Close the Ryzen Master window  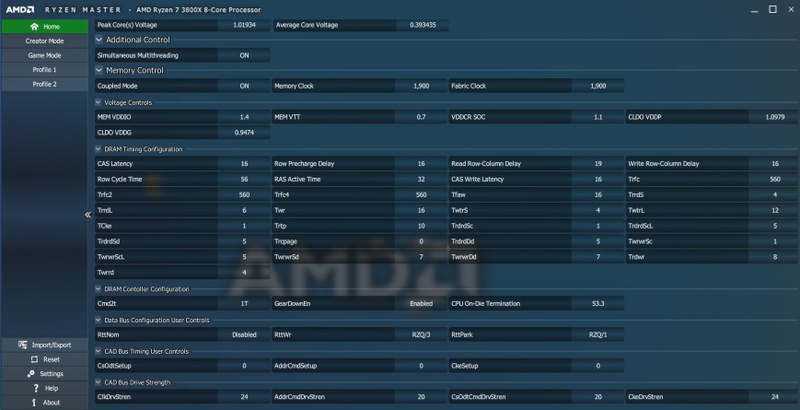point(791,10)
